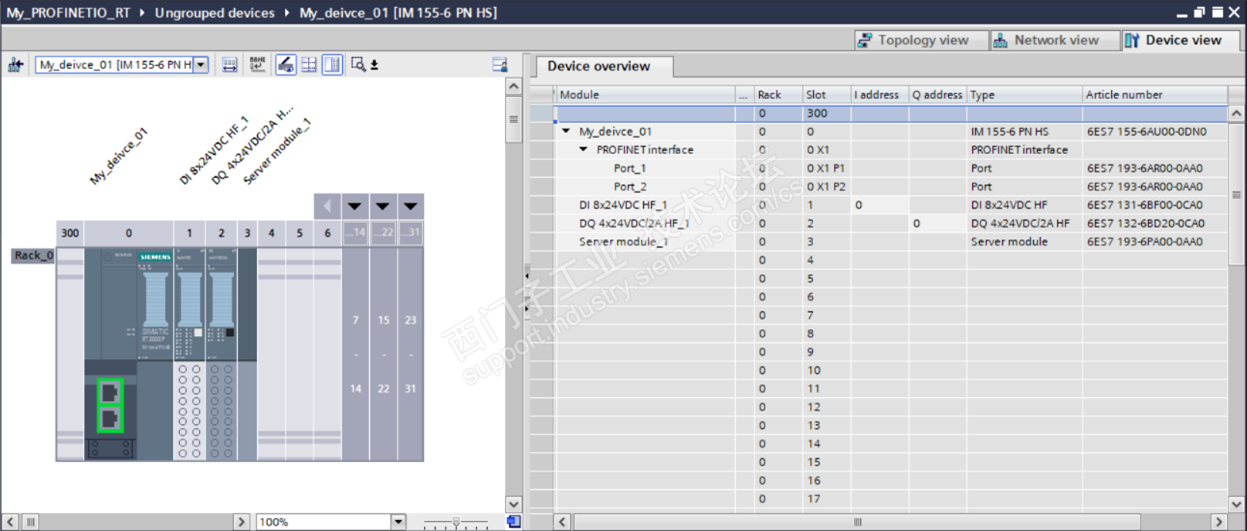This screenshot has height=531, width=1247.
Task: Toggle the protected/pen view mode icon
Action: click(x=285, y=65)
